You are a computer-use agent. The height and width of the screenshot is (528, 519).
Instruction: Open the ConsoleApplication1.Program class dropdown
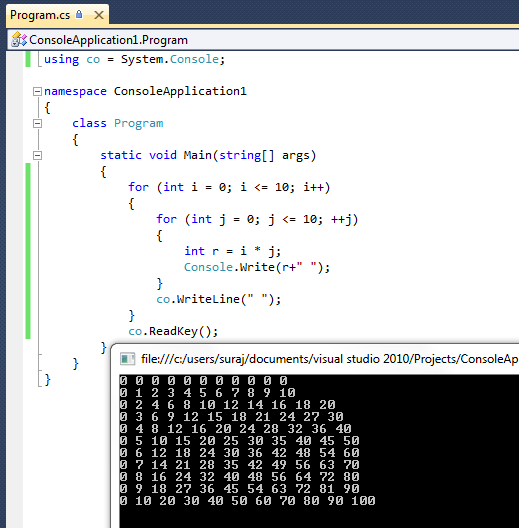tap(263, 40)
